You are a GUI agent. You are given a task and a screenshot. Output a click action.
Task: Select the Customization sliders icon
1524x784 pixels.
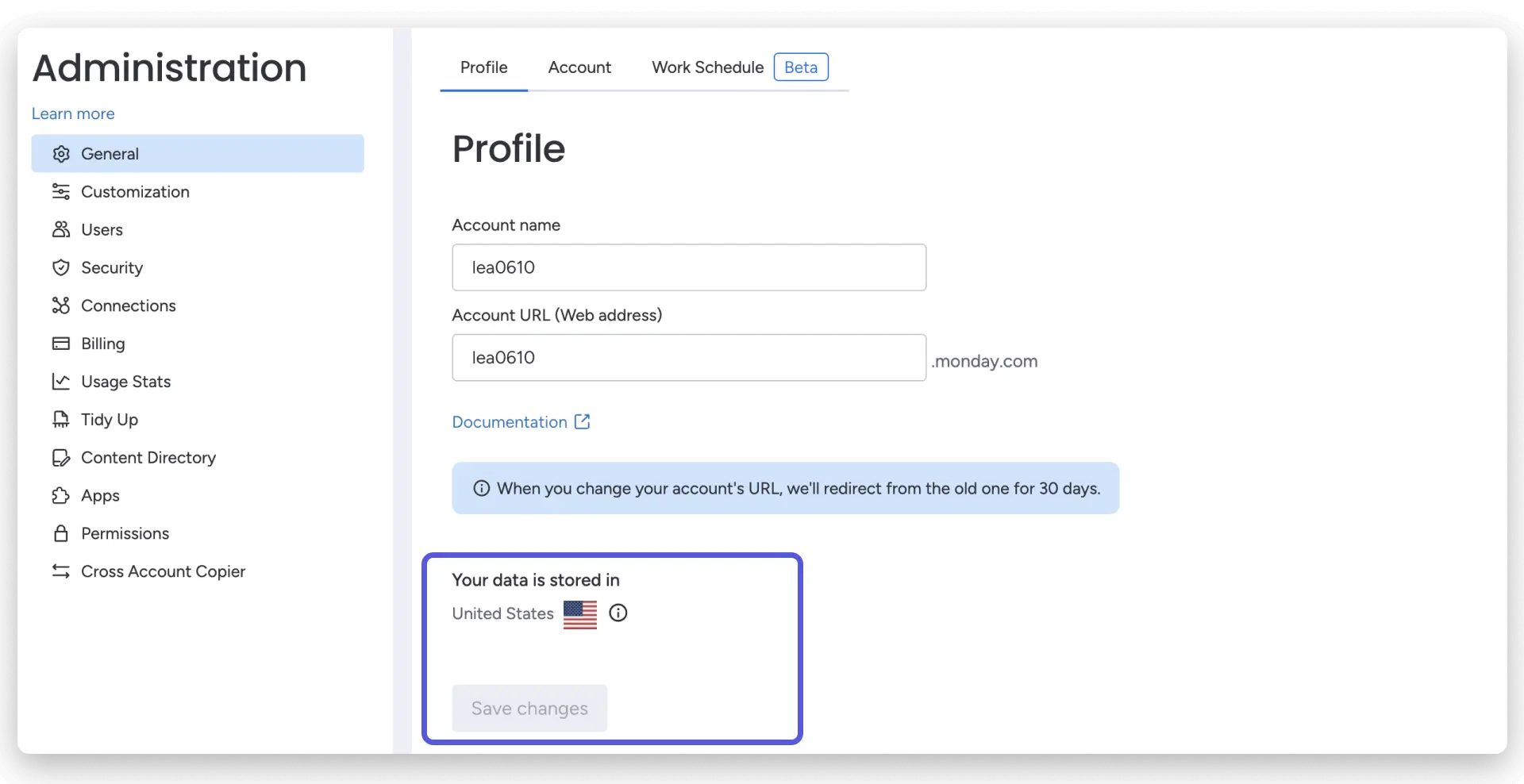[61, 191]
